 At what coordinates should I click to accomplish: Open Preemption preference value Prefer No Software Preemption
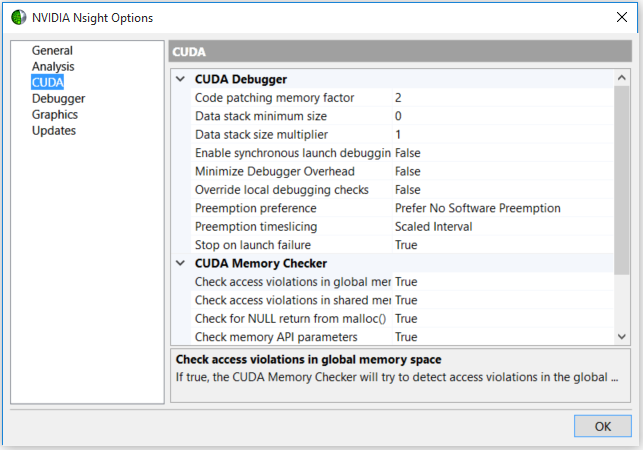coord(503,208)
